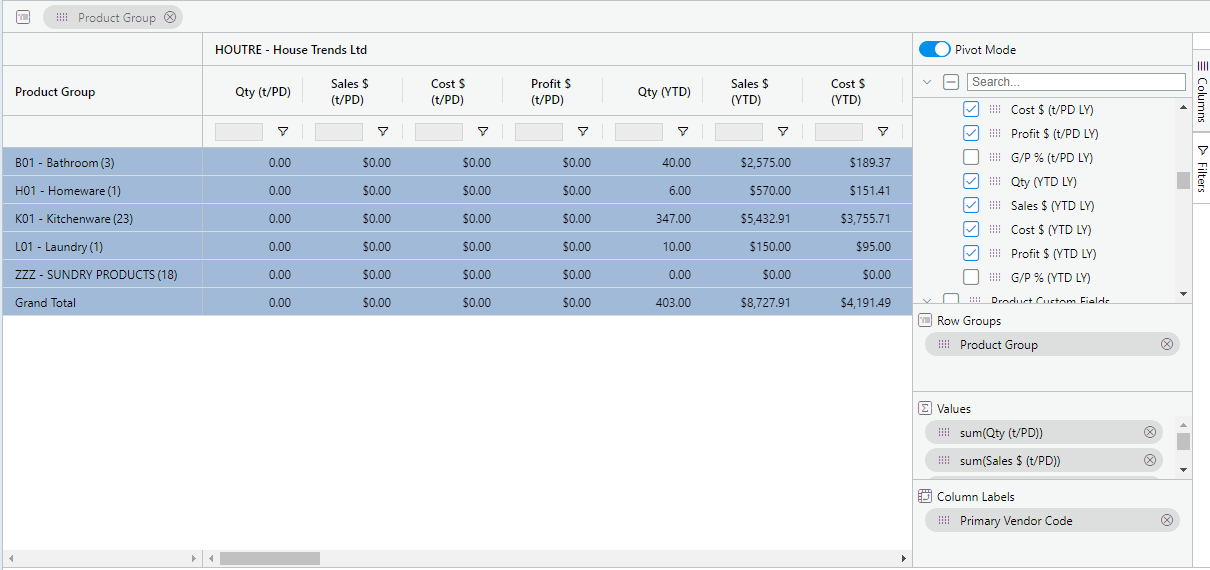Viewport: 1210px width, 570px height.
Task: Open filter for Profit $ (t/PD) column
Action: pos(583,132)
